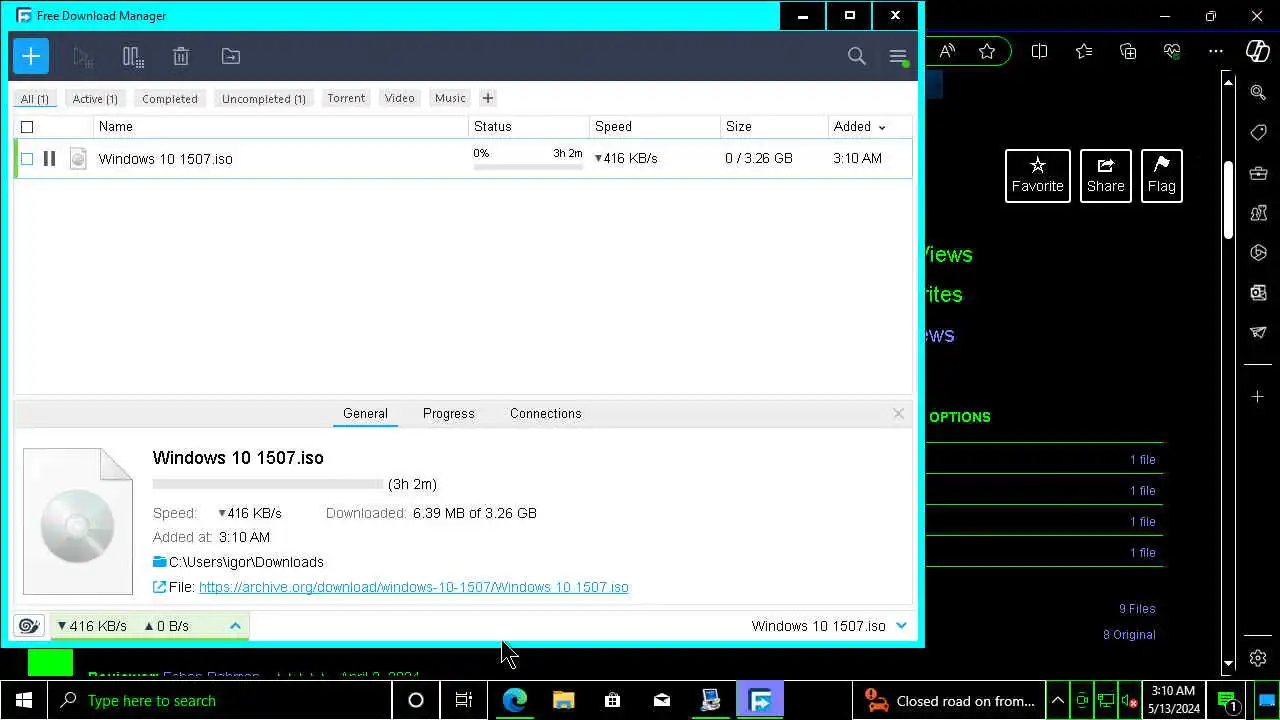The height and width of the screenshot is (720, 1280).
Task: Click the Edge page vertical scrollbar
Action: (1229, 200)
